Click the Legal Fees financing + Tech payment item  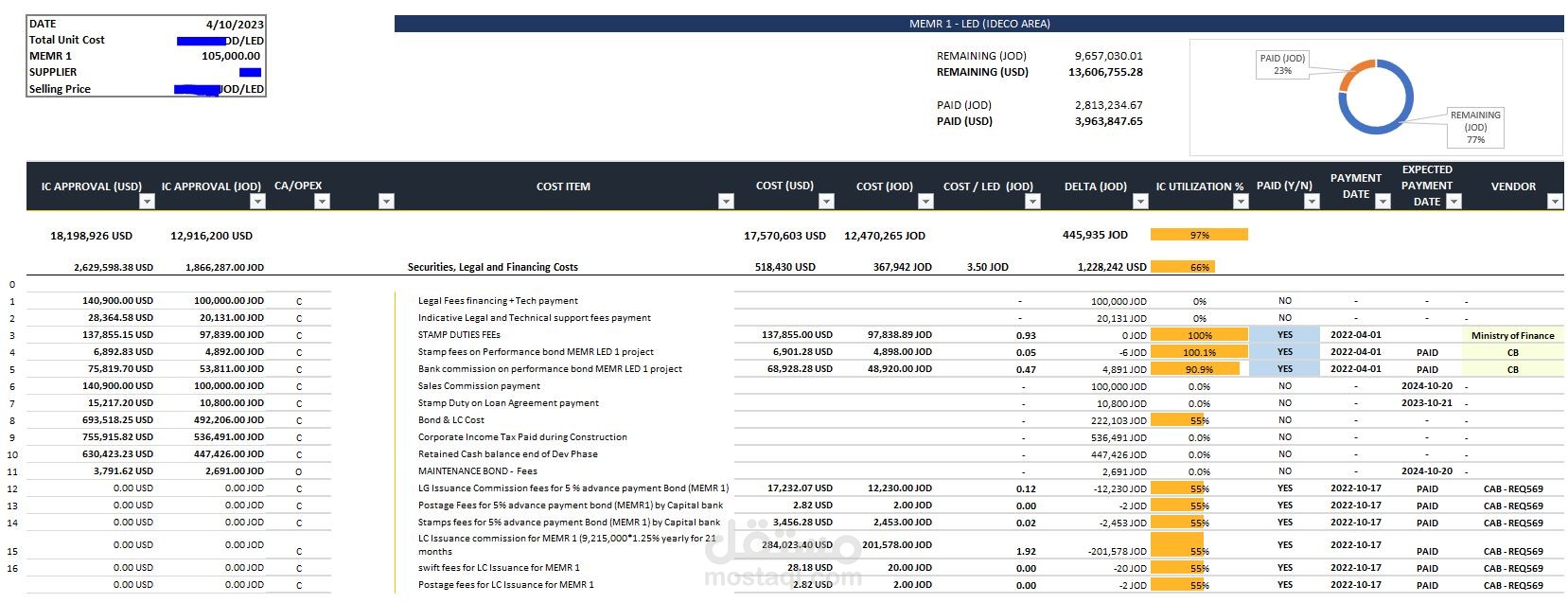pyautogui.click(x=498, y=301)
